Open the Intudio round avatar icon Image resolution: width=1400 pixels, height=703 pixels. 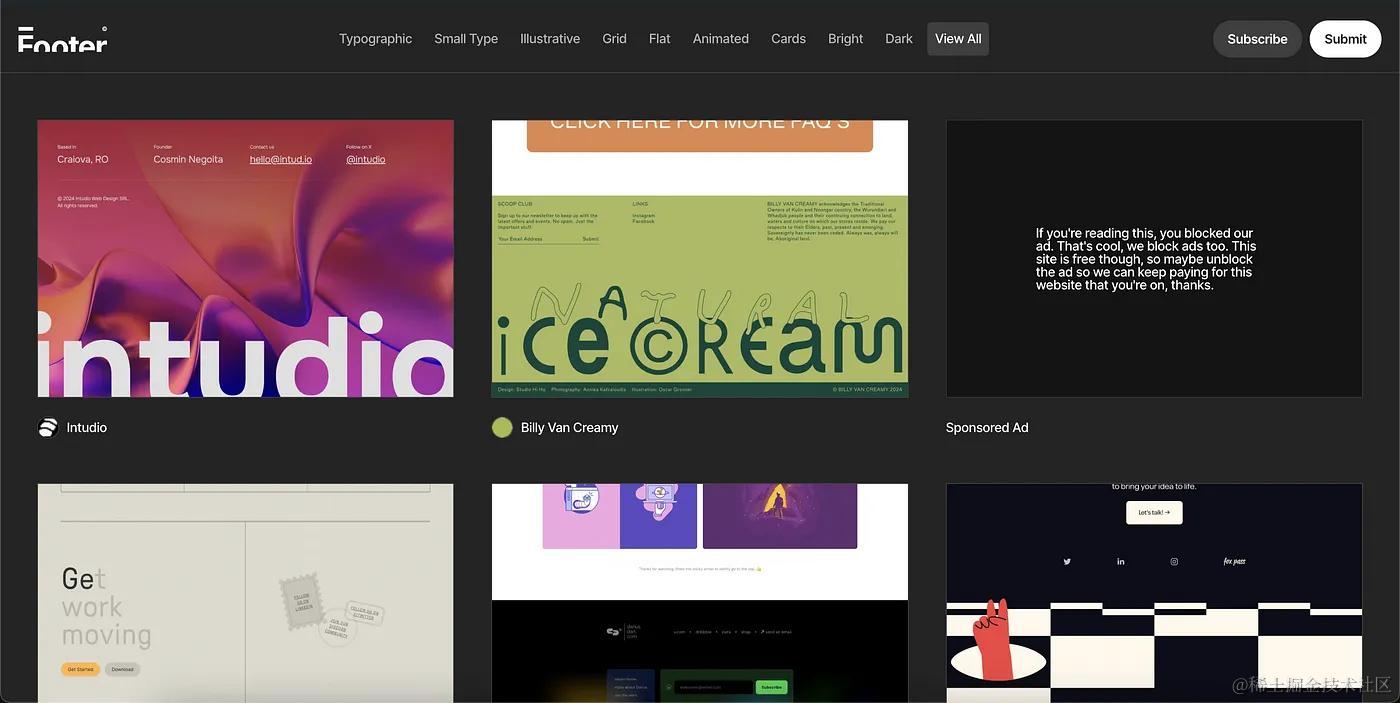[48, 428]
